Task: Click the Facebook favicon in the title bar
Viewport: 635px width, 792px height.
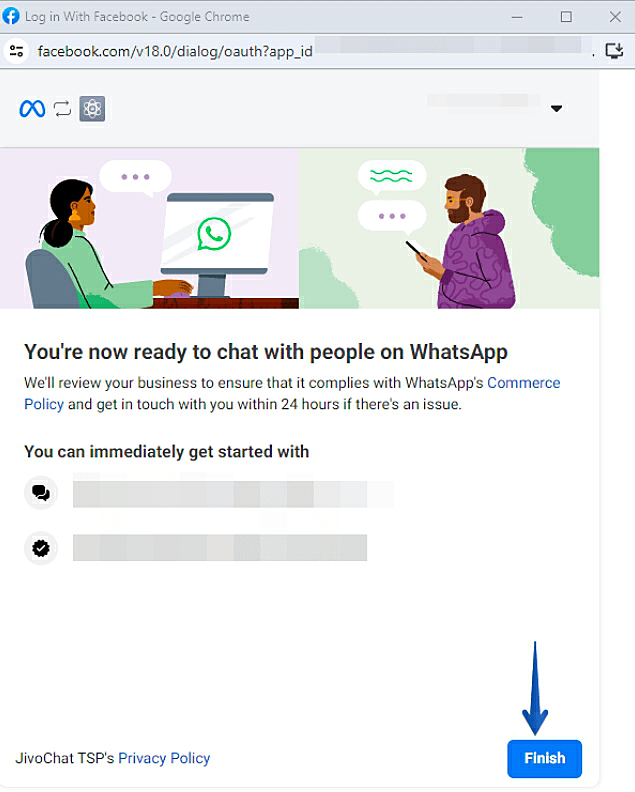Action: 11,16
